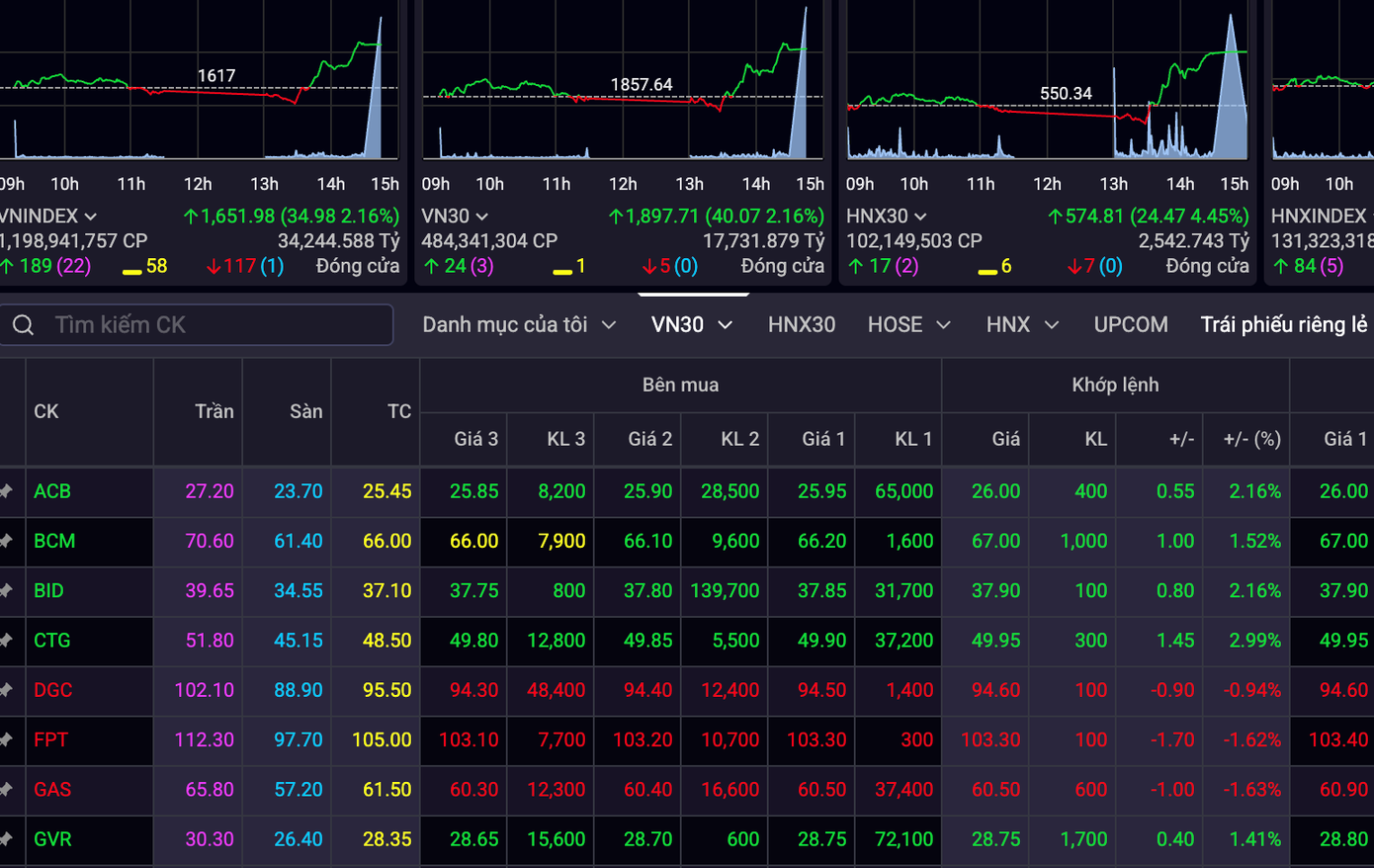Click the pin icon beside GAS
This screenshot has height=868, width=1374.
[x=7, y=789]
